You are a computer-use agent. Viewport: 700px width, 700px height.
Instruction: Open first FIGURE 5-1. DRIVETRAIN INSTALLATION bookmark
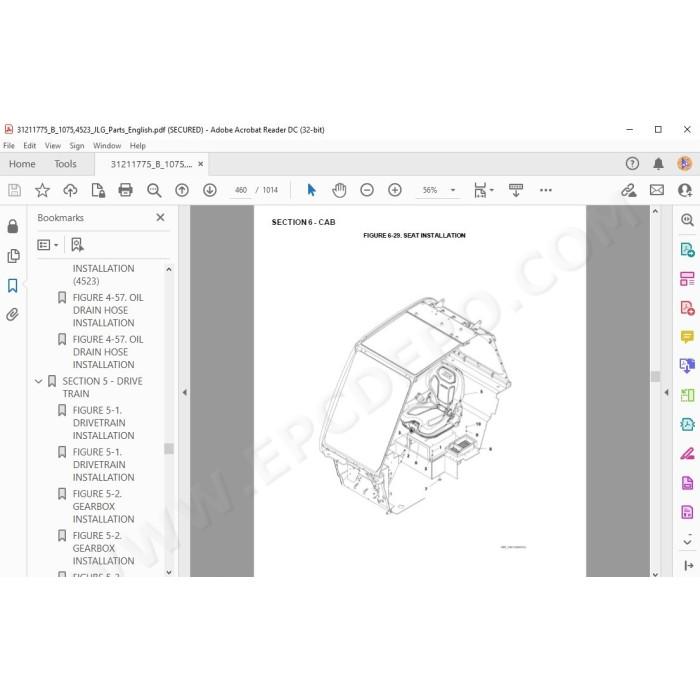click(103, 423)
